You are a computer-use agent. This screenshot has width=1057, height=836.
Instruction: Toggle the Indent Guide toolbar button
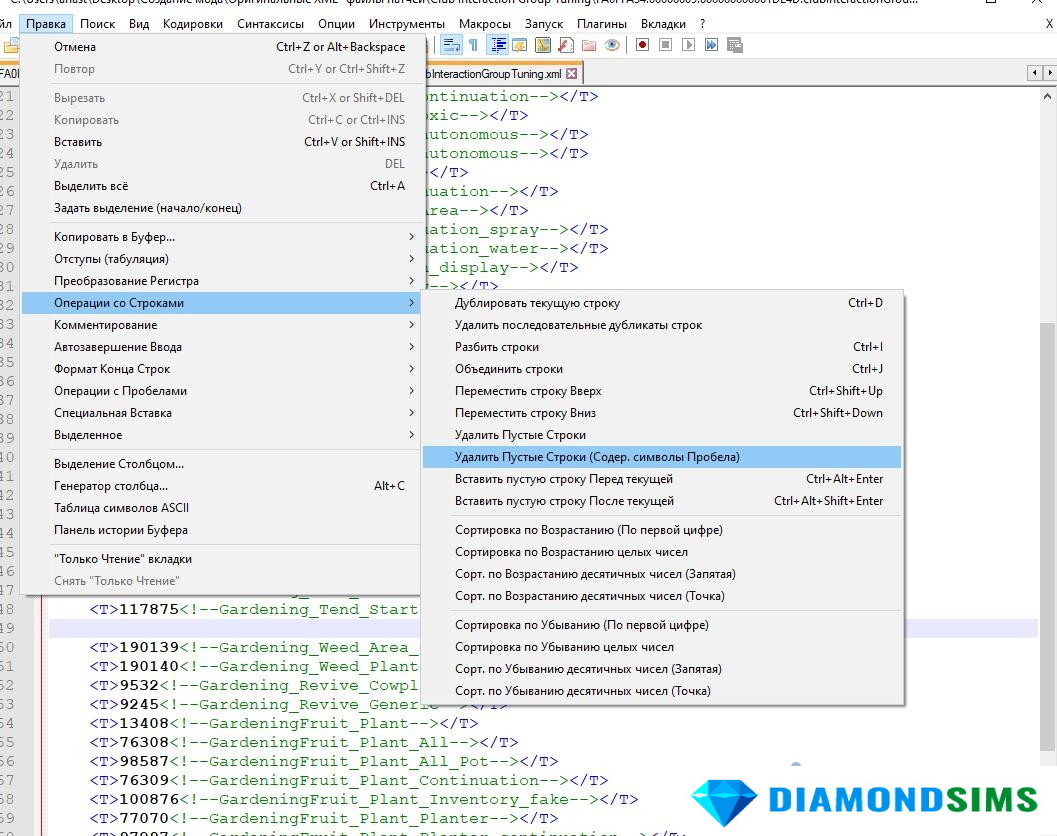[x=497, y=45]
